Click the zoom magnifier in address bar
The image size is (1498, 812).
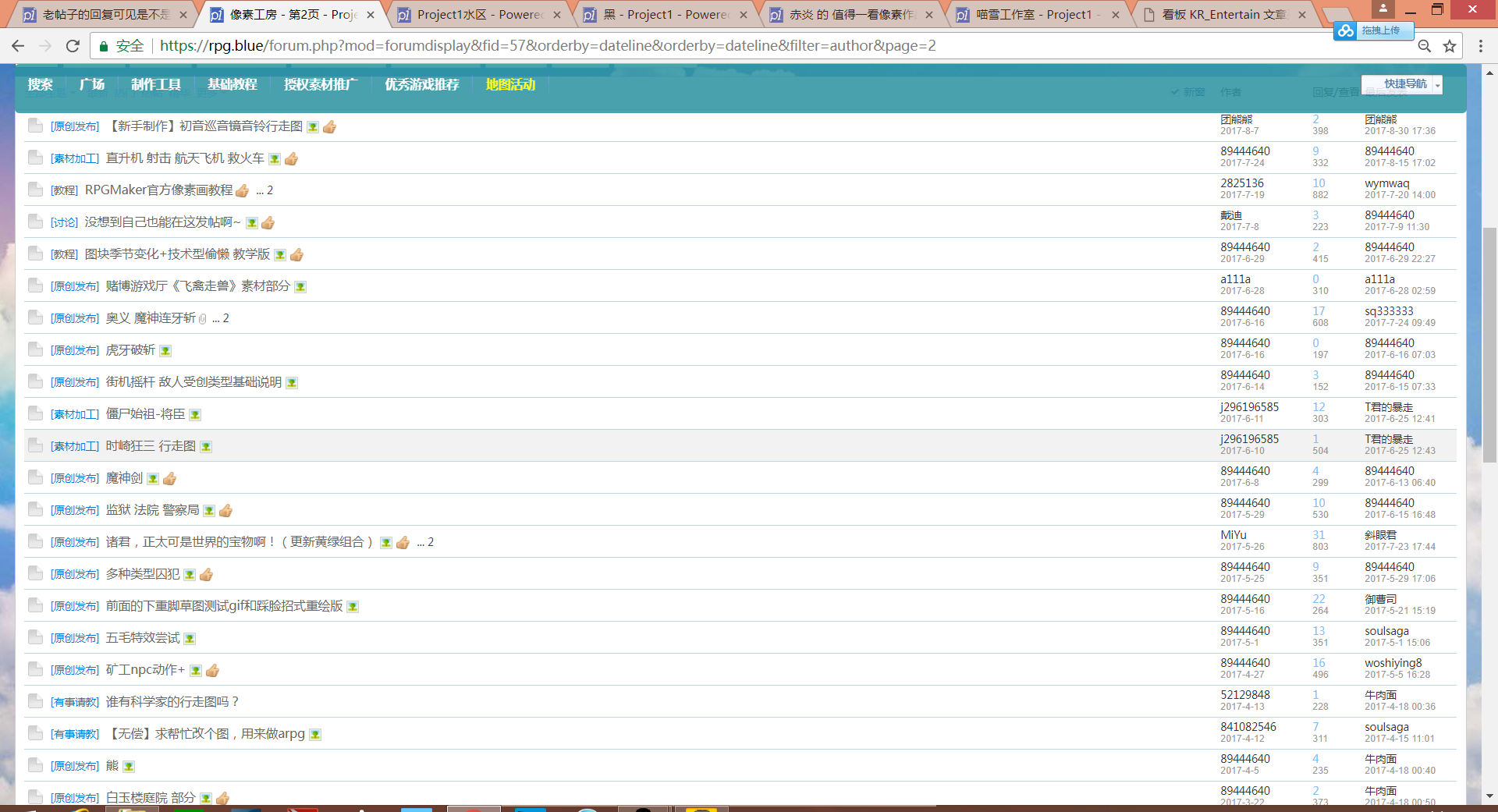1425,46
